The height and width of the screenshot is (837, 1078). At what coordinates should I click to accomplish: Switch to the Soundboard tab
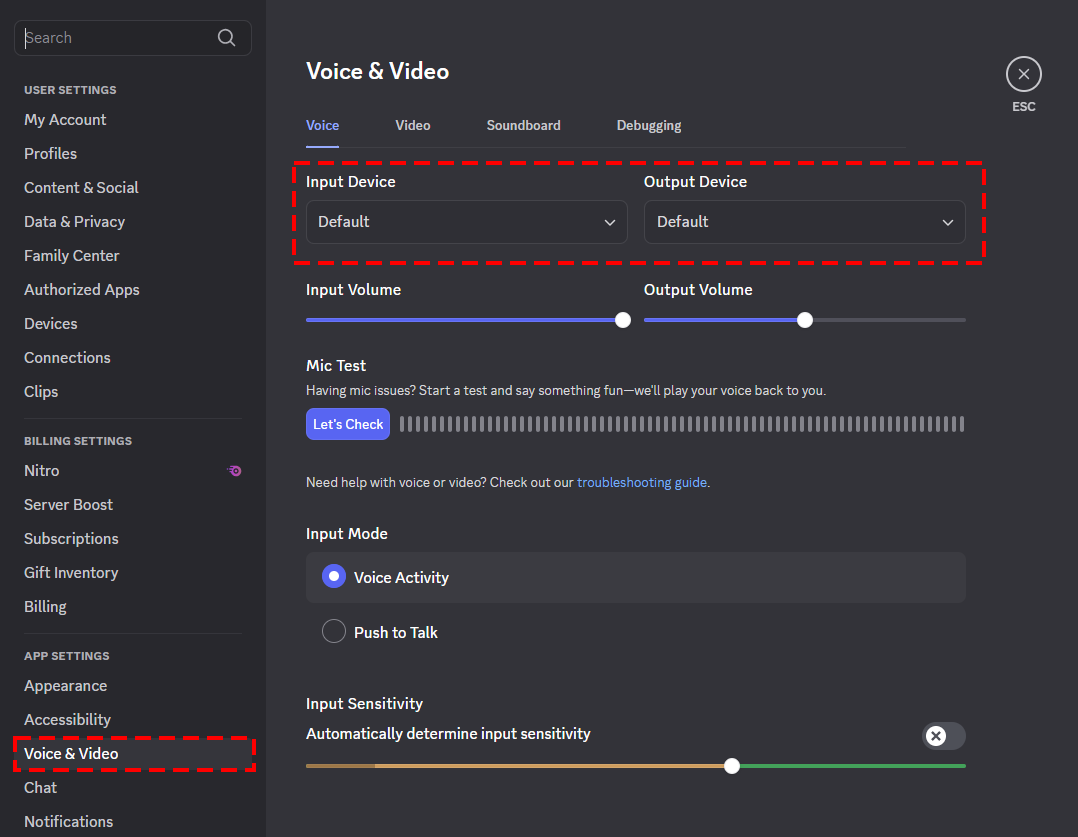[x=523, y=126]
